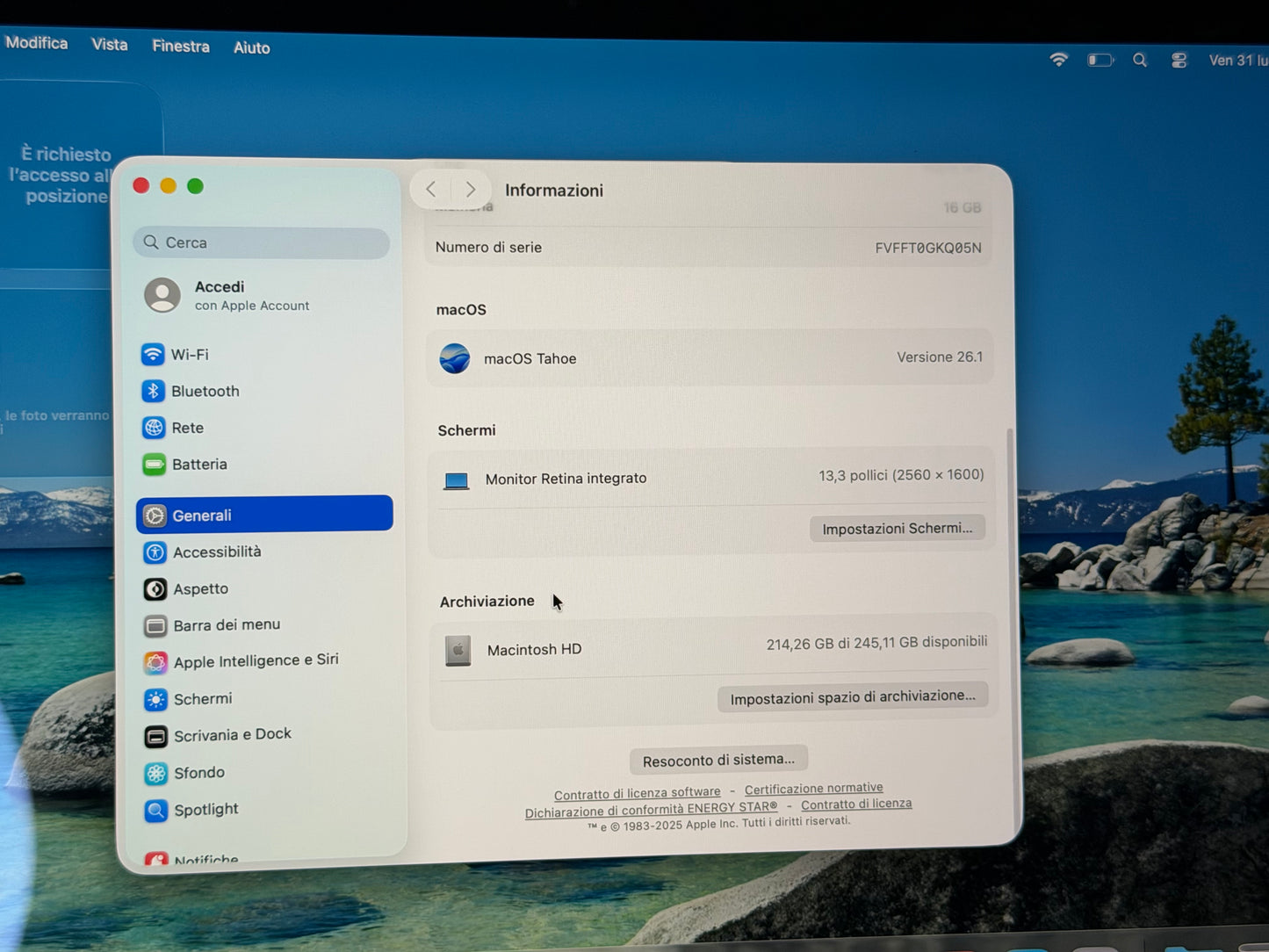Open the Wi-Fi settings icon in sidebar
Image resolution: width=1269 pixels, height=952 pixels.
click(x=153, y=354)
